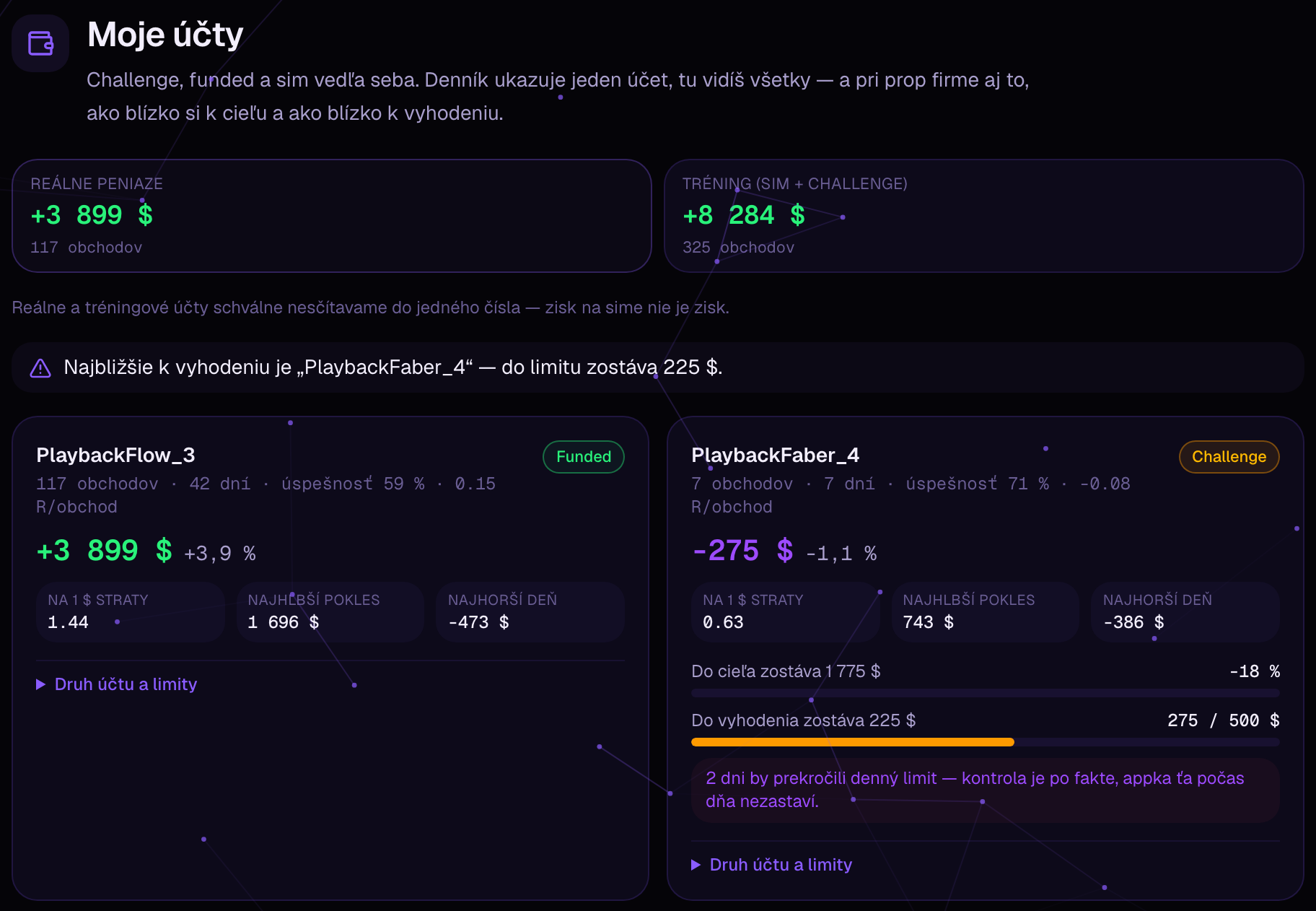Click the +8 284 $ training total
Viewport: 1316px width, 911px height.
pyautogui.click(x=744, y=215)
